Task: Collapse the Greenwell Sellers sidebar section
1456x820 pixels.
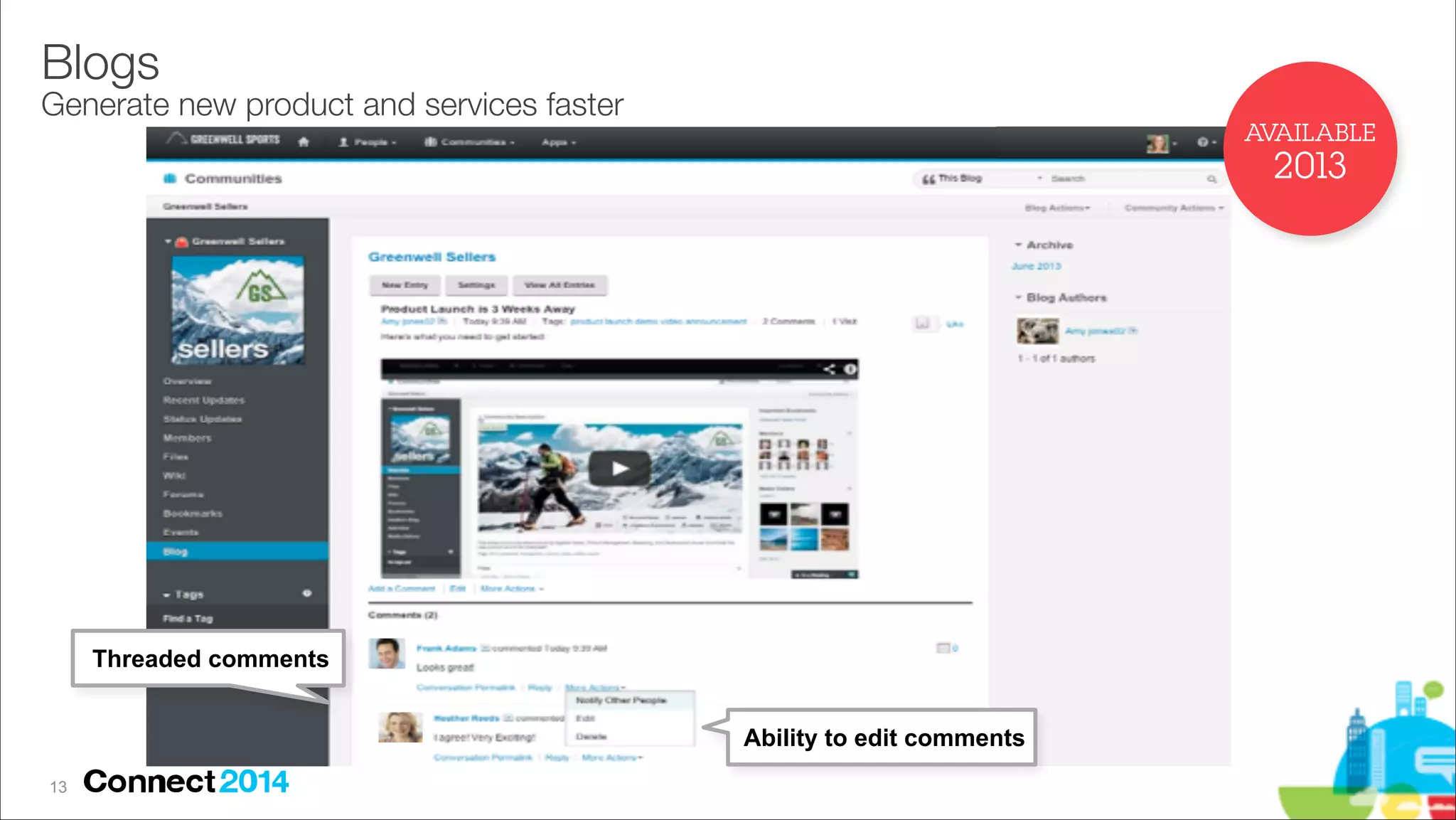Action: tap(168, 242)
